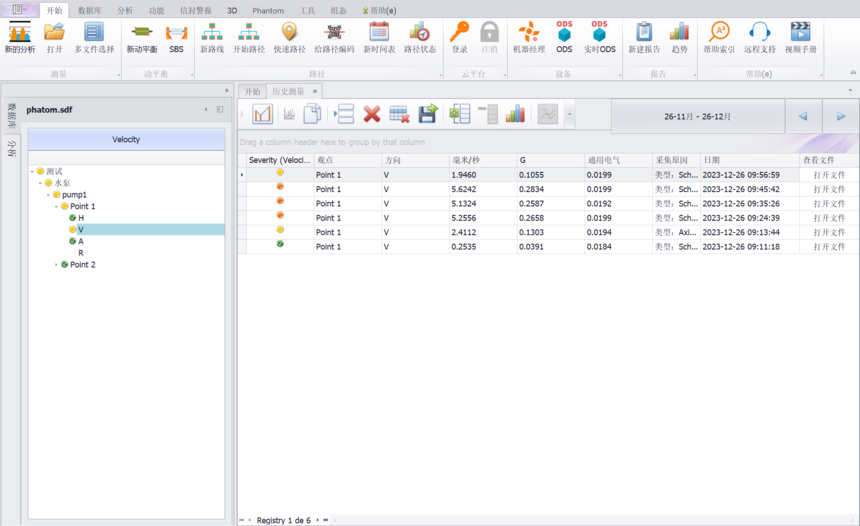Select the H direction tree item
Screen dimensions: 860x526
pos(81,217)
